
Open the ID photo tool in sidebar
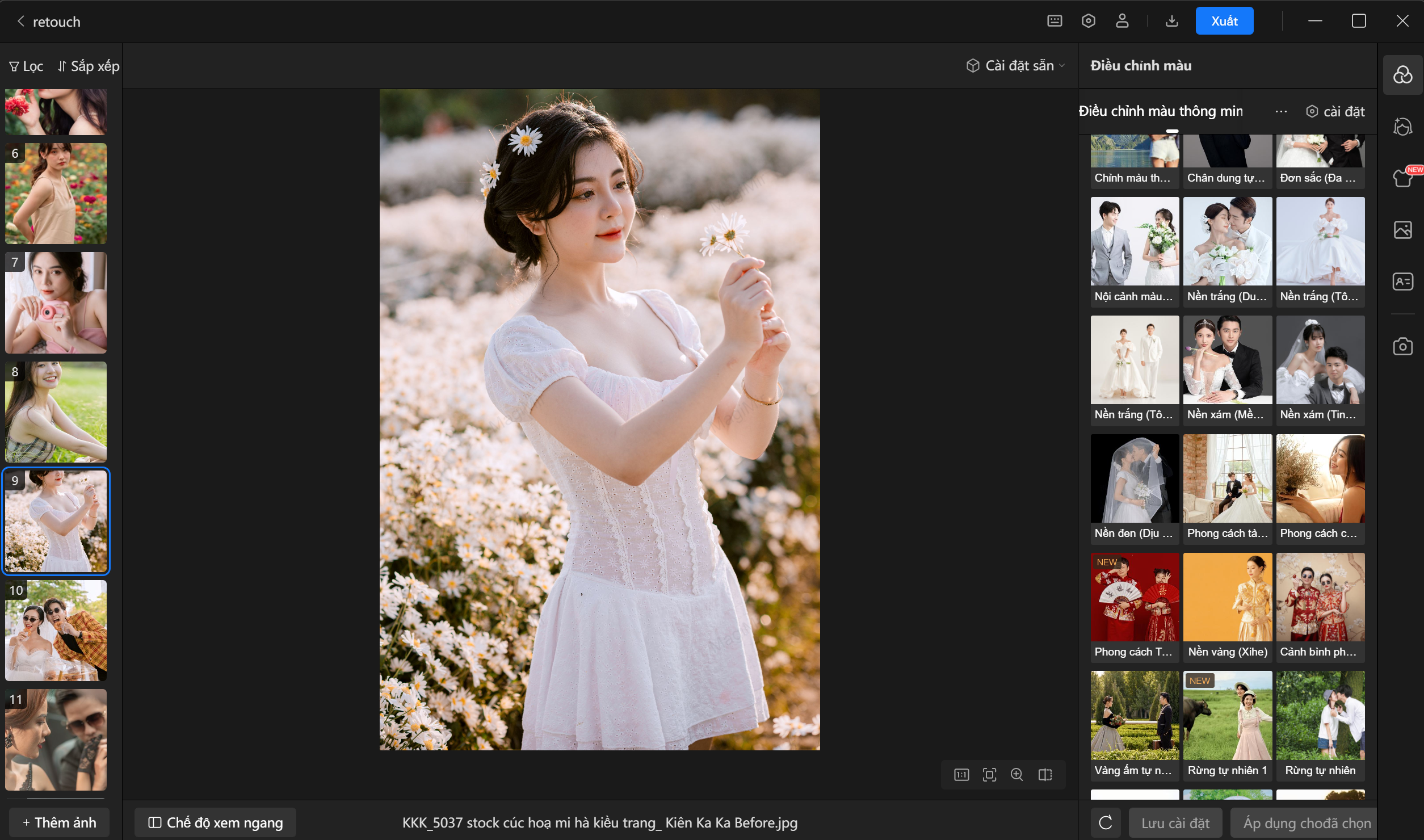click(x=1402, y=281)
